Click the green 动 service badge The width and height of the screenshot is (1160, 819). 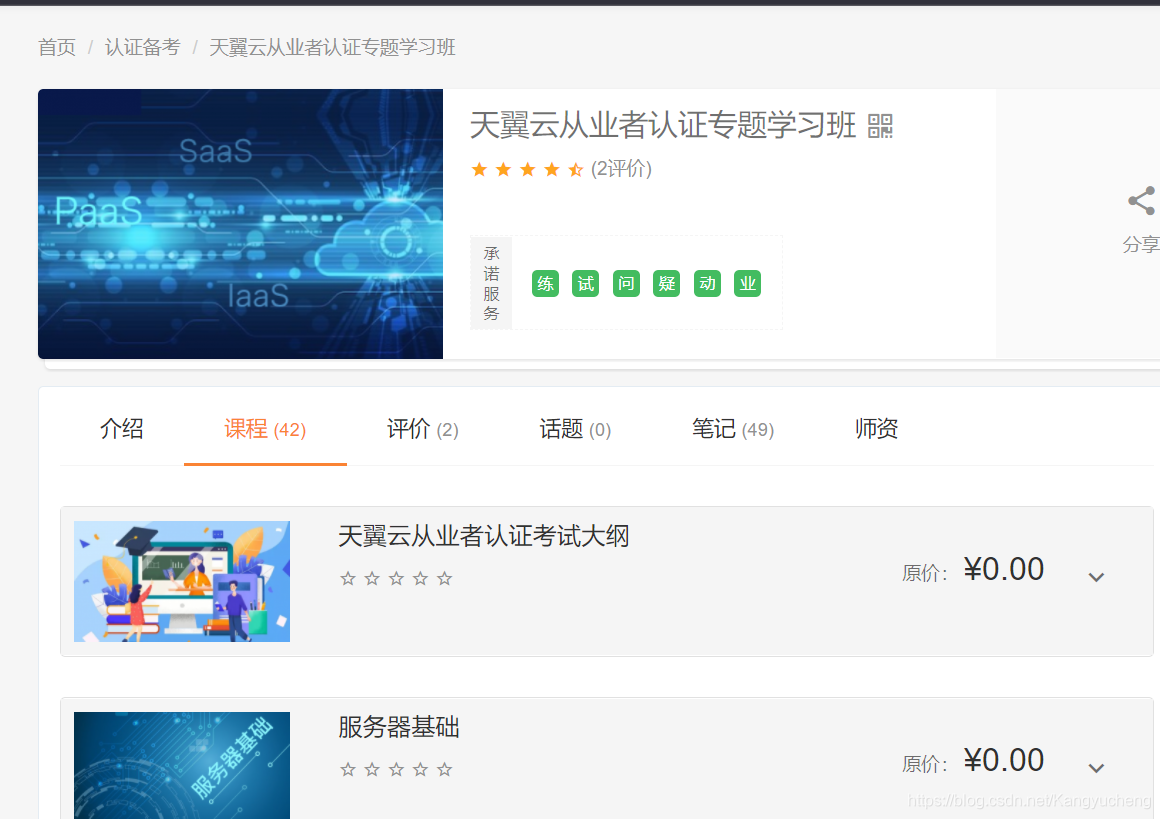[x=707, y=283]
